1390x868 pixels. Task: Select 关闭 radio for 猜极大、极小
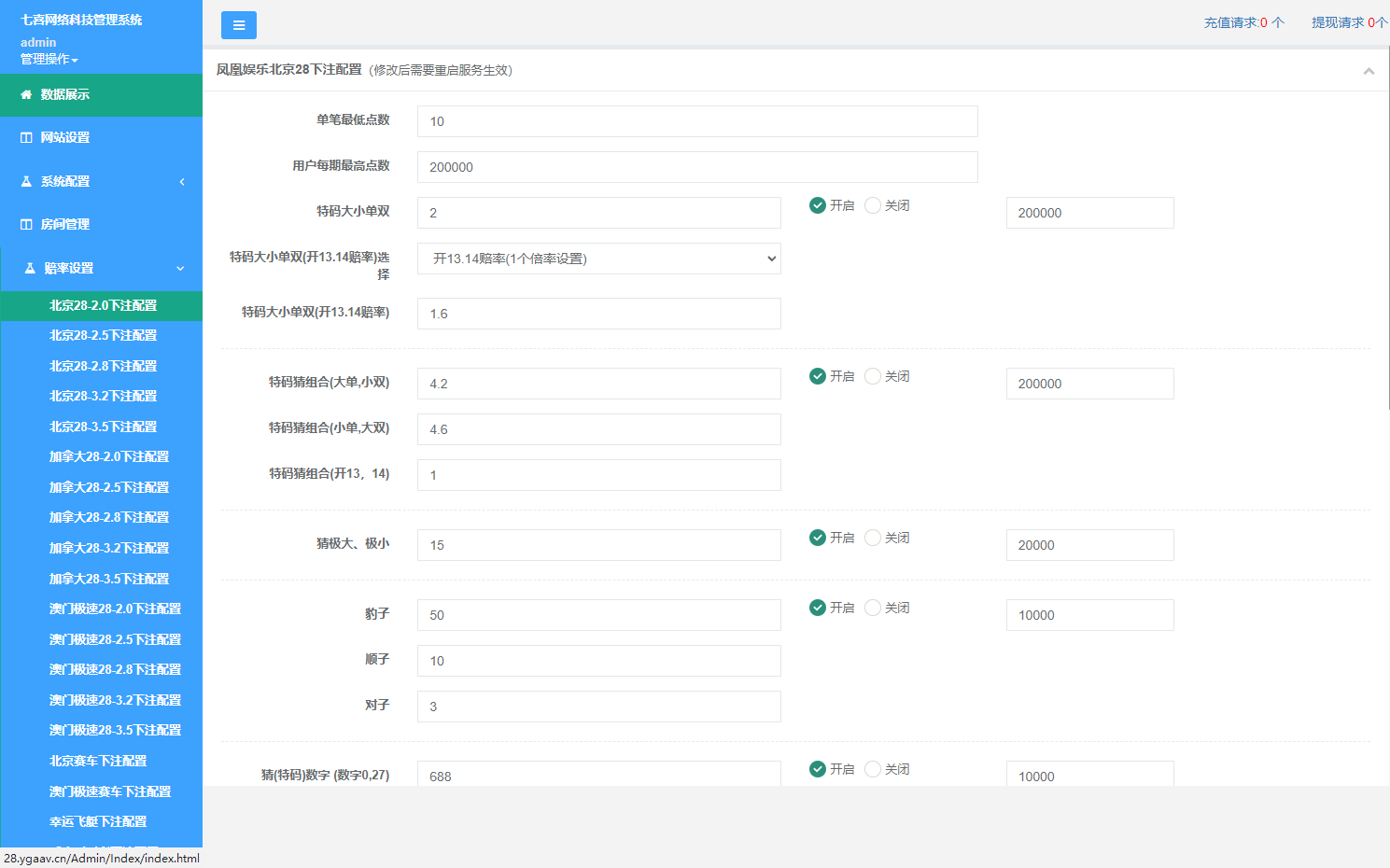click(x=873, y=538)
